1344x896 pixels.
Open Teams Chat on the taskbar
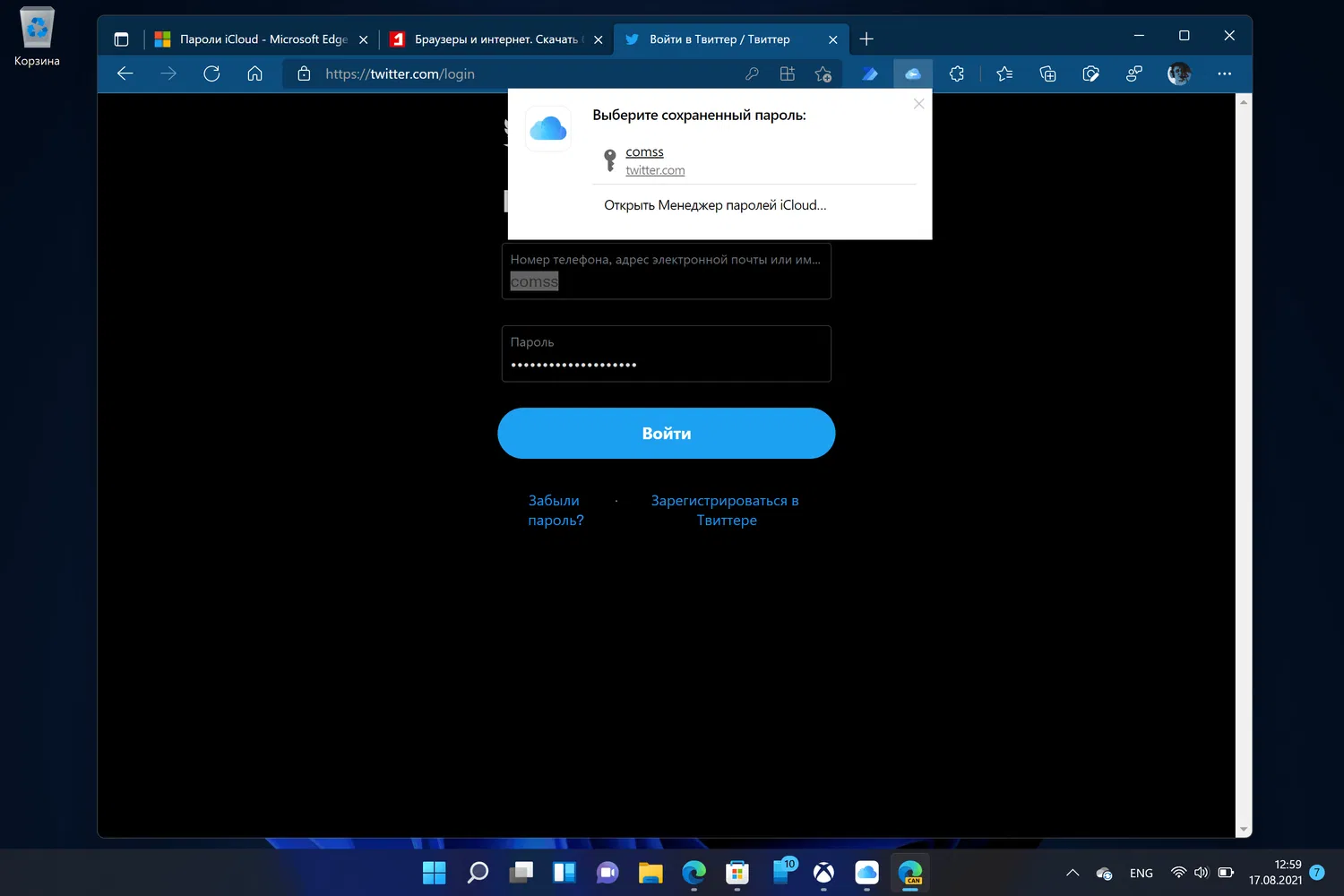click(607, 873)
